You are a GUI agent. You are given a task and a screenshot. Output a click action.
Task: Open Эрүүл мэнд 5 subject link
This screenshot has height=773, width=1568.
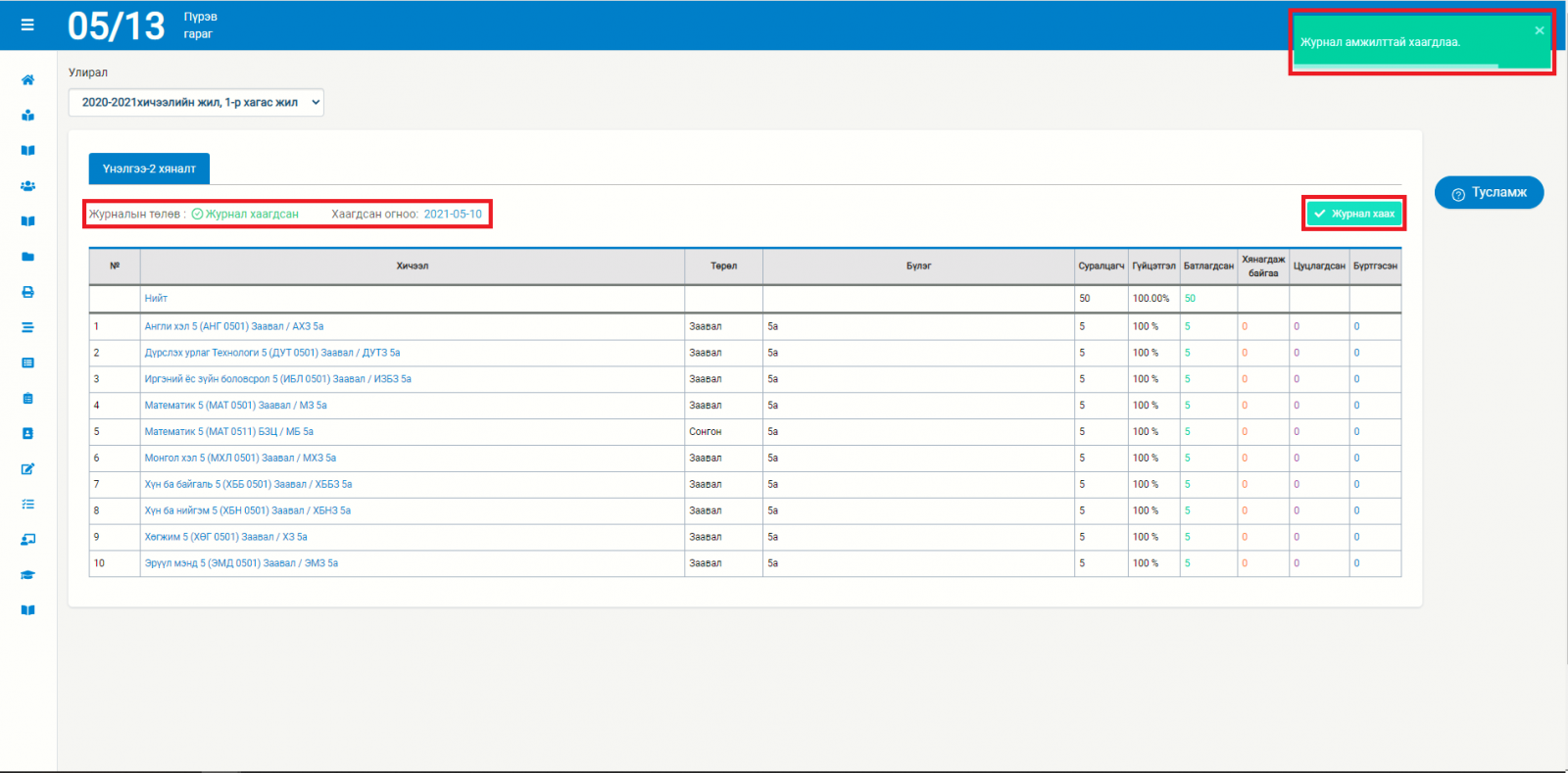(241, 564)
